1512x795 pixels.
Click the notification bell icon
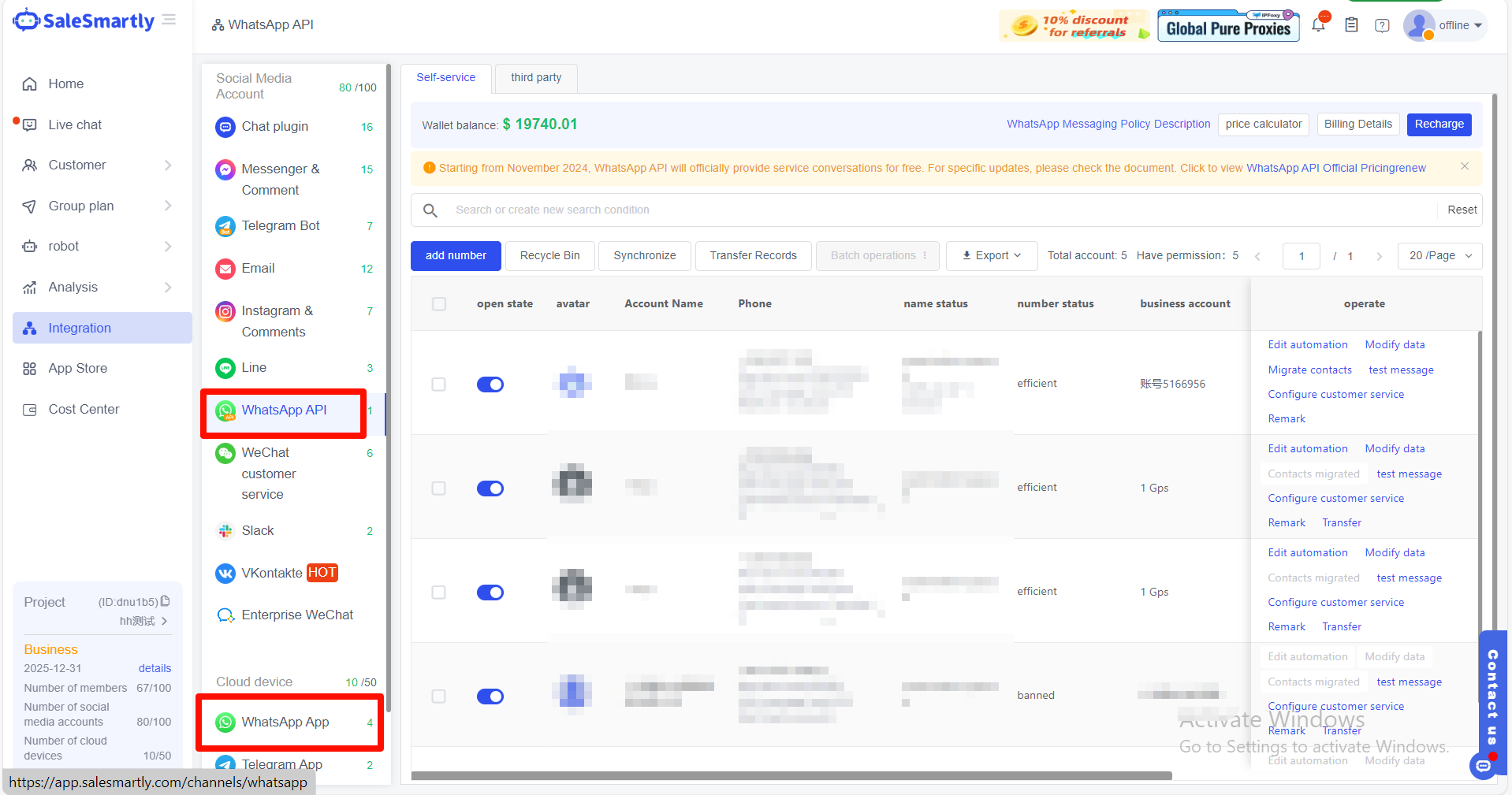coord(1318,25)
